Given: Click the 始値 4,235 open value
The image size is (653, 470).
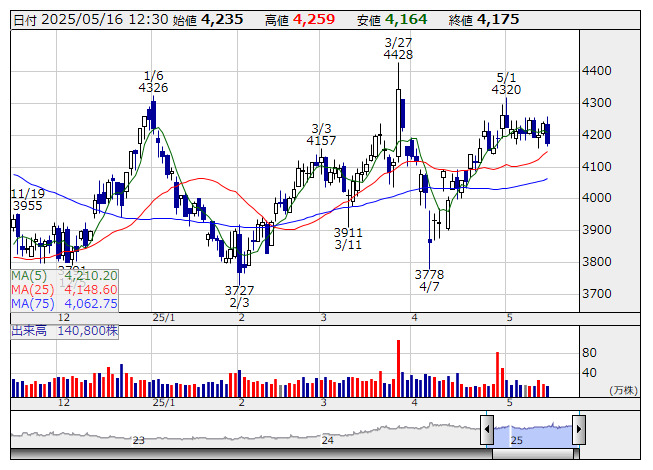Looking at the screenshot, I should [208, 20].
